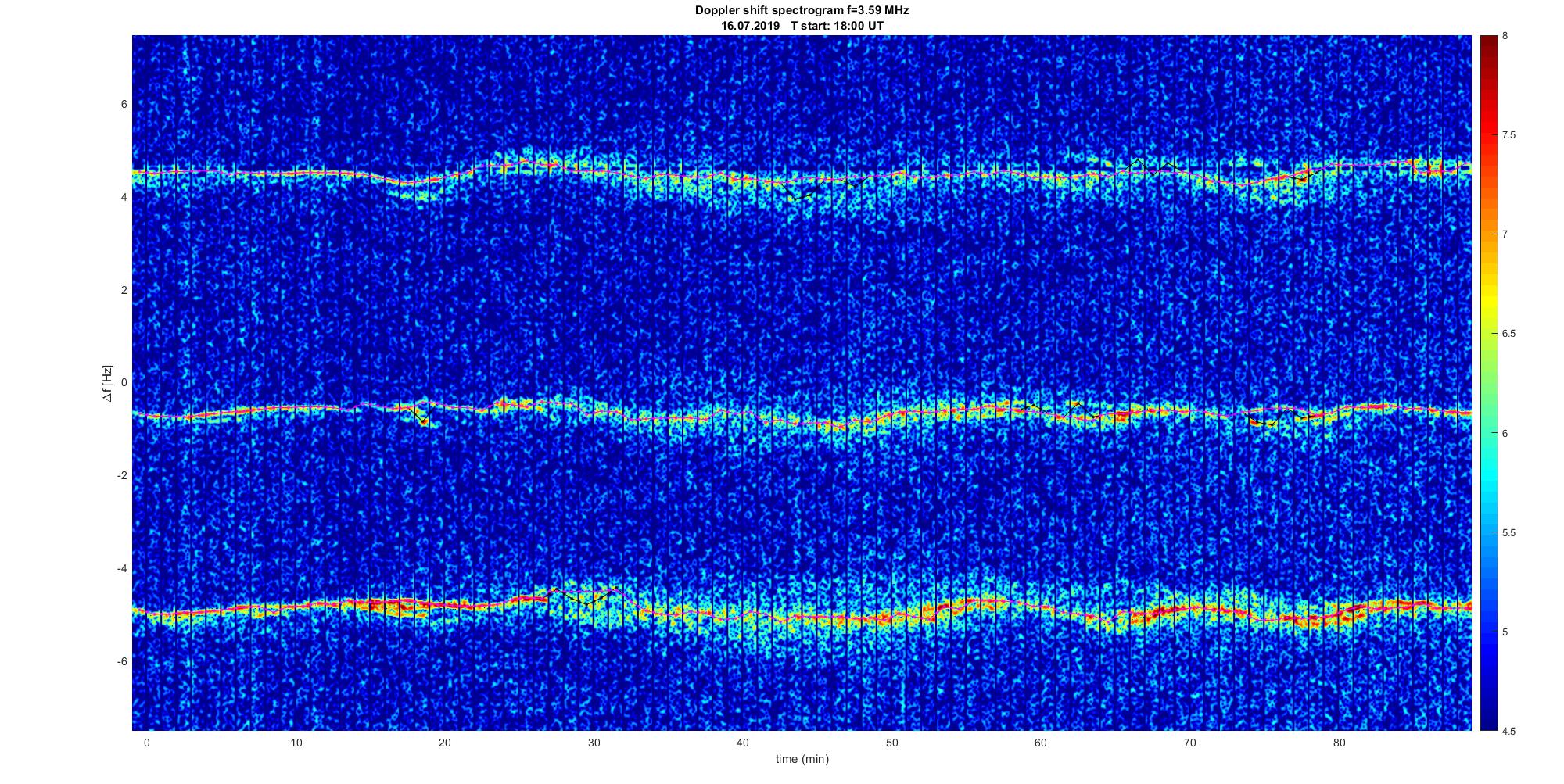The height and width of the screenshot is (784, 1564).
Task: Click the y-axis tick label 6
Action: coord(124,104)
